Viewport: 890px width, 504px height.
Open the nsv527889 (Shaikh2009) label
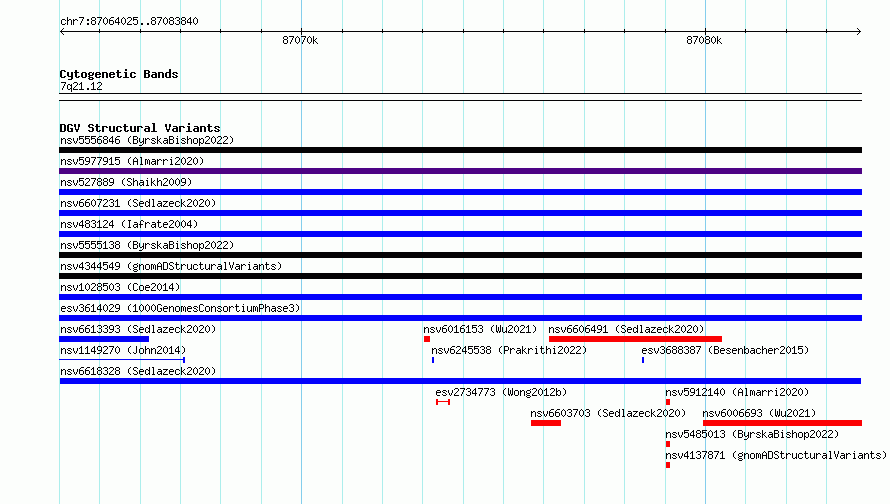pos(126,182)
